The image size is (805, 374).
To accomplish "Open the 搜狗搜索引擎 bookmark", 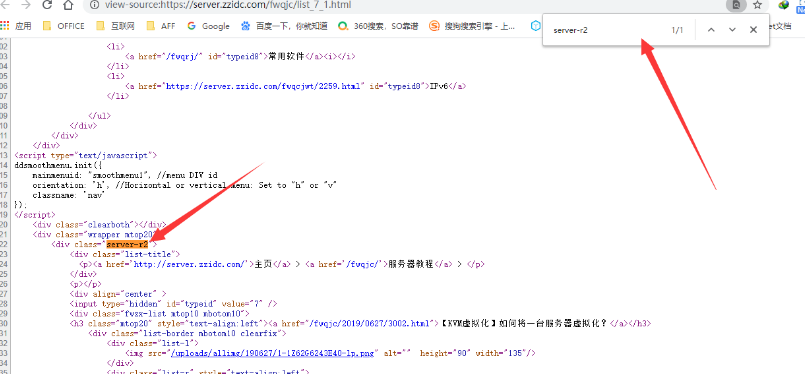I will [x=472, y=26].
